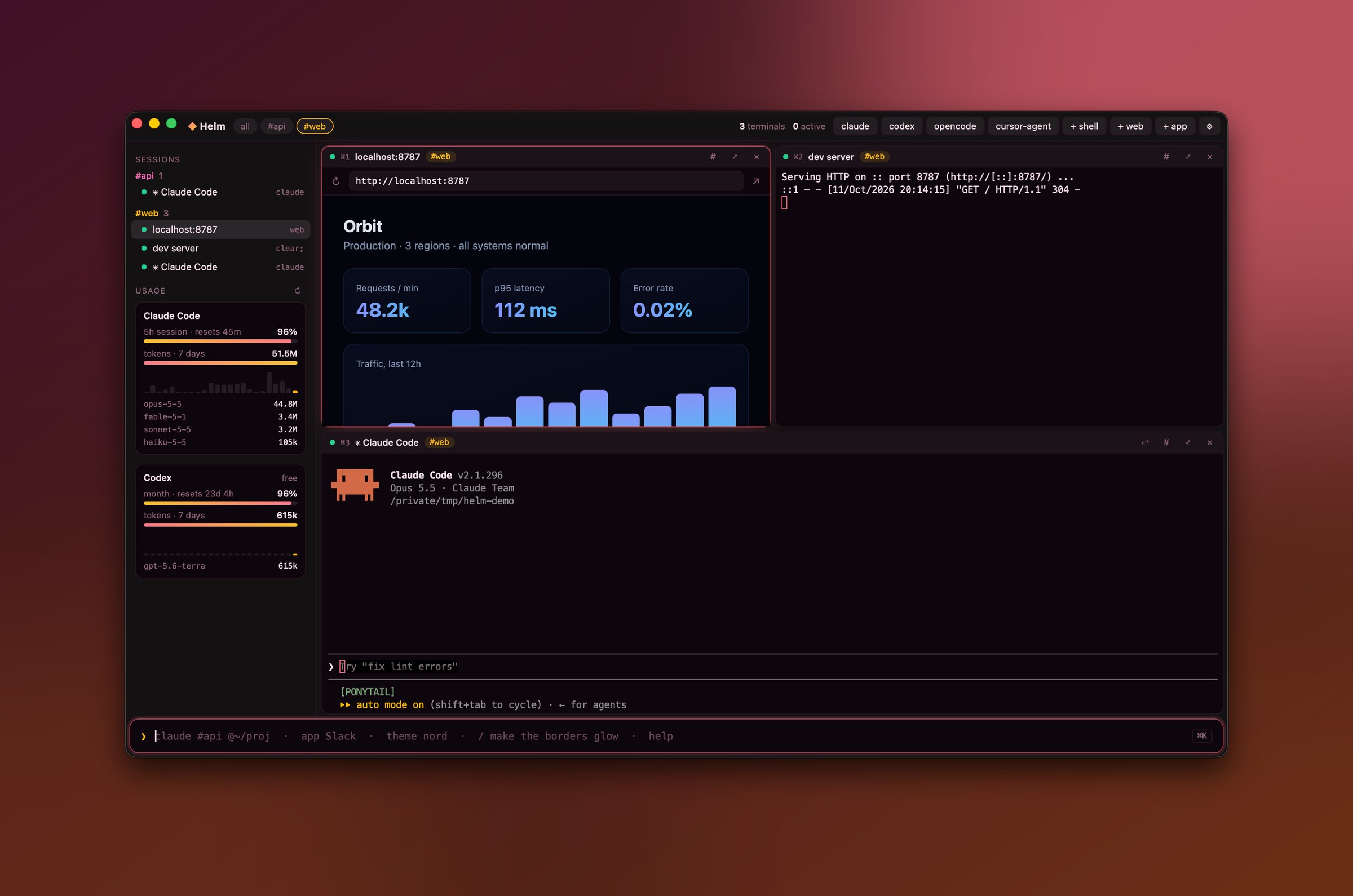Viewport: 1353px width, 896px height.
Task: Click the swap arrows icon on Claude Code pane
Action: (1144, 442)
